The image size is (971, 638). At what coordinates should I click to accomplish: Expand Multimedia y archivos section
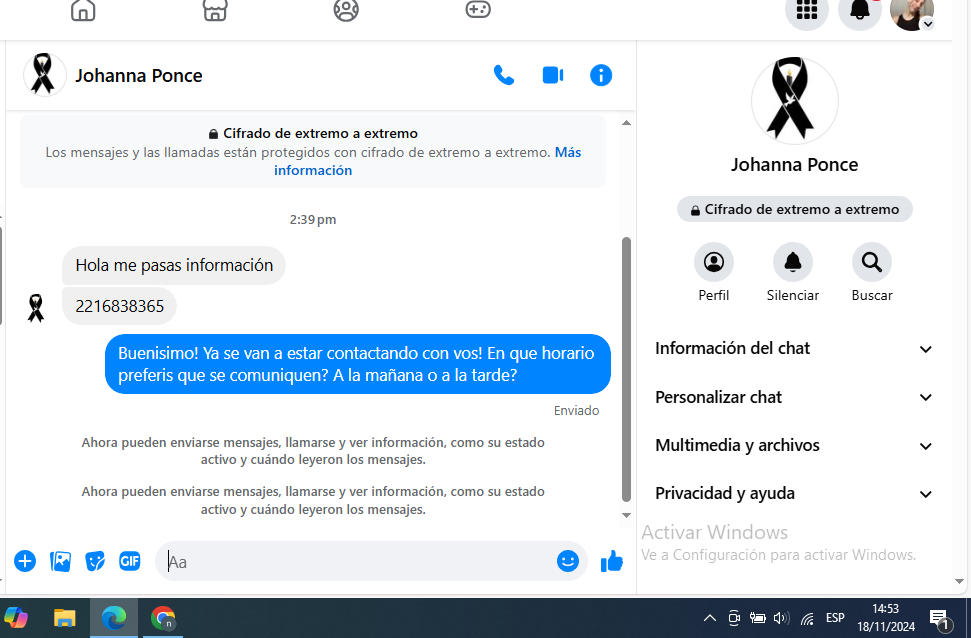point(794,446)
